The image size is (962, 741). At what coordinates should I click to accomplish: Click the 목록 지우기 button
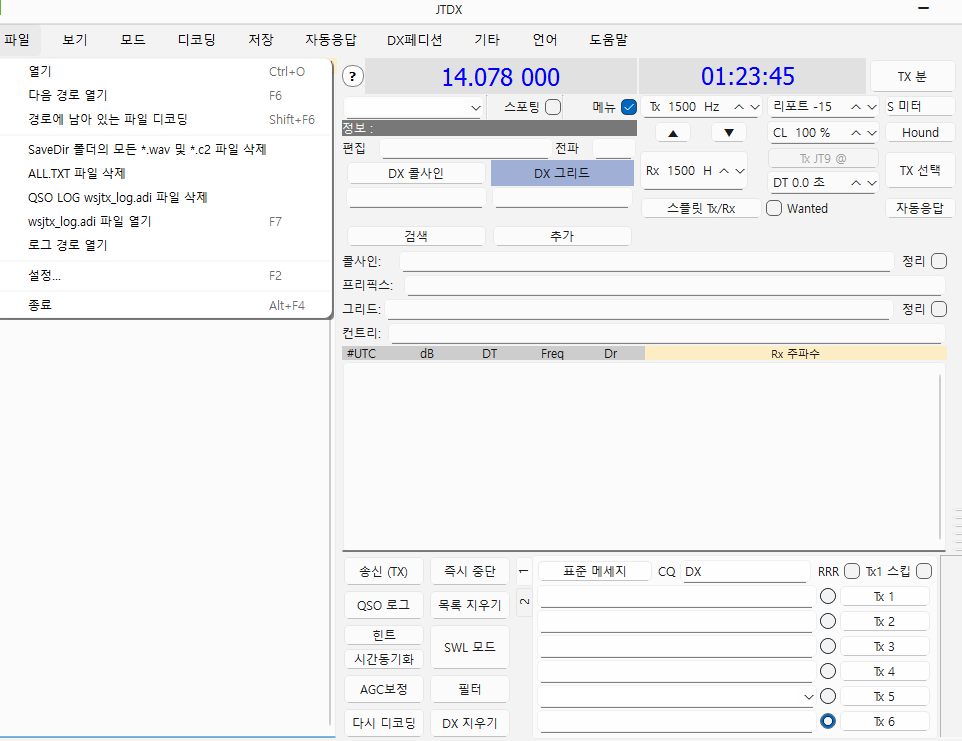pyautogui.click(x=470, y=605)
